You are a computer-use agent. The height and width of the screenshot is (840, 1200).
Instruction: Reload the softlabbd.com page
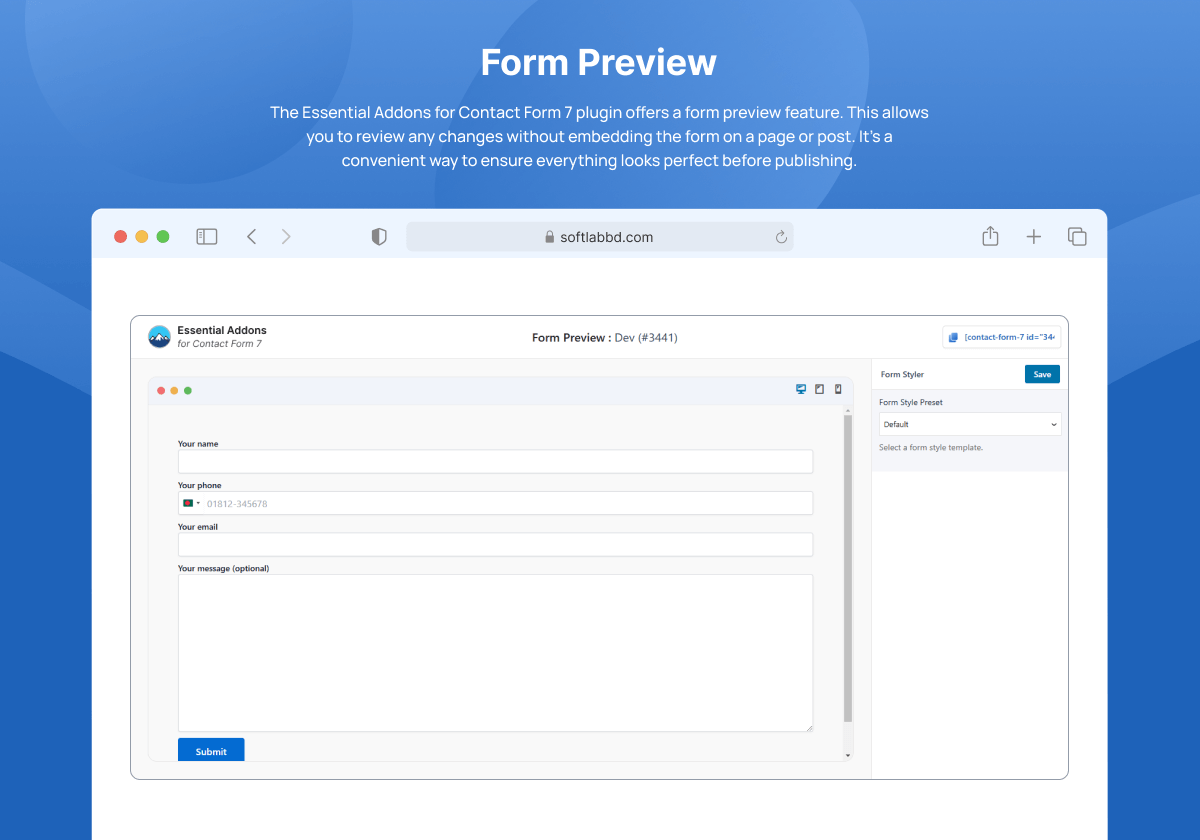(x=781, y=237)
